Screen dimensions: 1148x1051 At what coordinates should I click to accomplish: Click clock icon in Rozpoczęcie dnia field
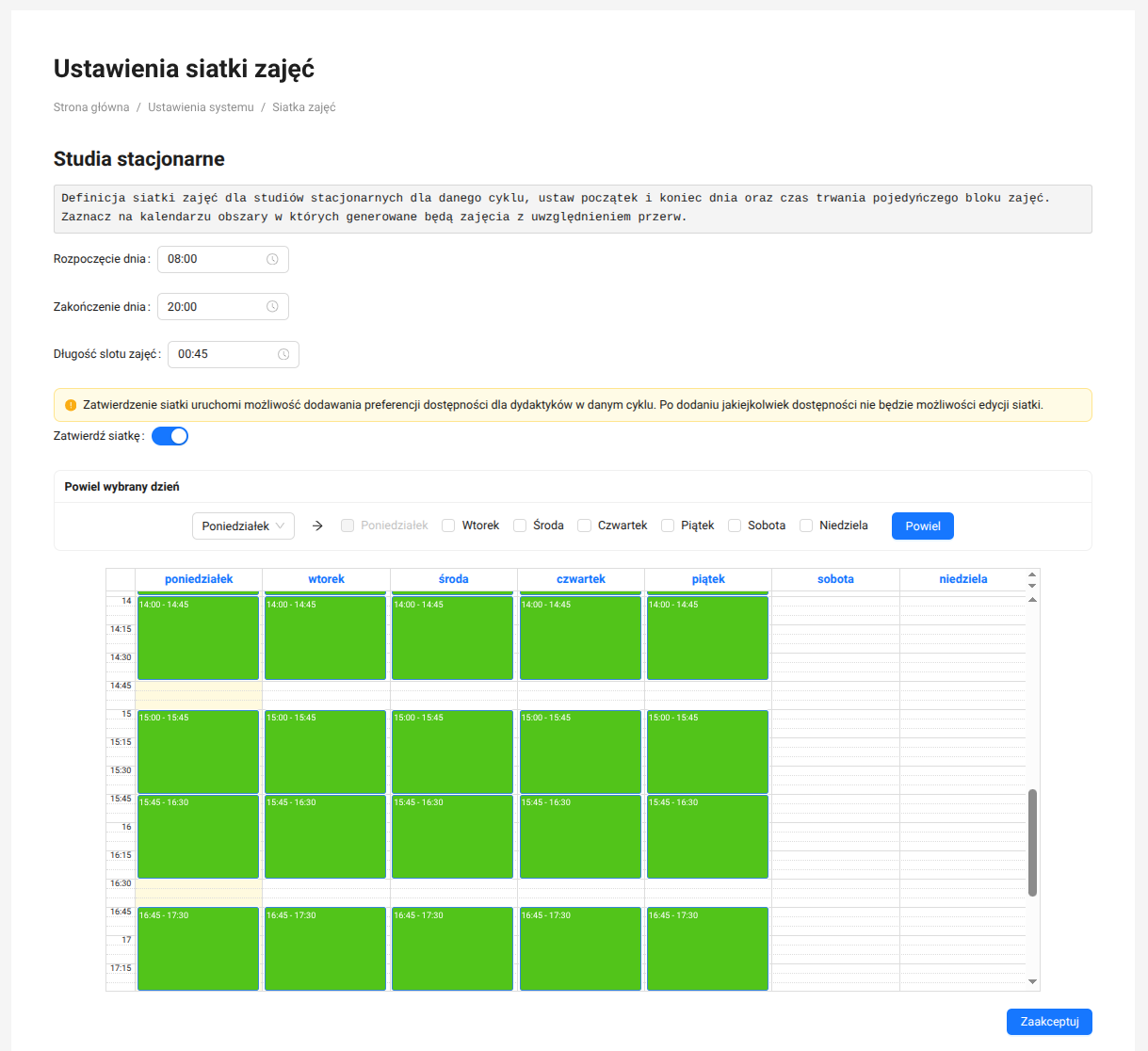272,259
